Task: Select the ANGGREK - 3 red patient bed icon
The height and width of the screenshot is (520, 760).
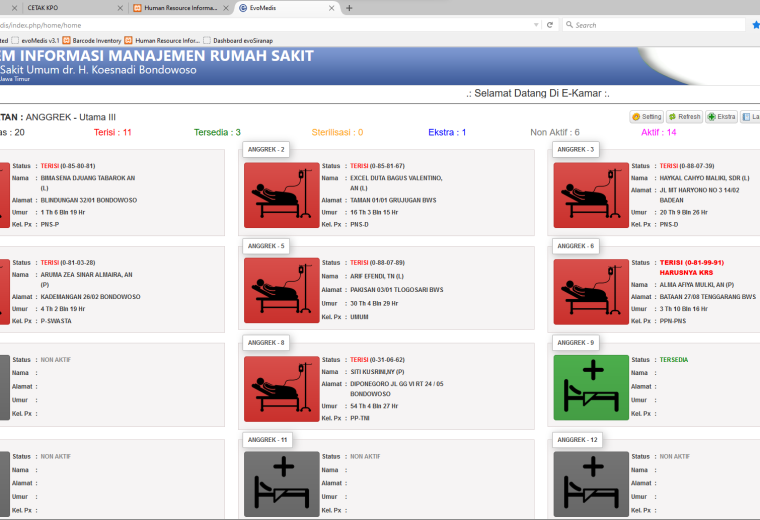Action: 591,195
